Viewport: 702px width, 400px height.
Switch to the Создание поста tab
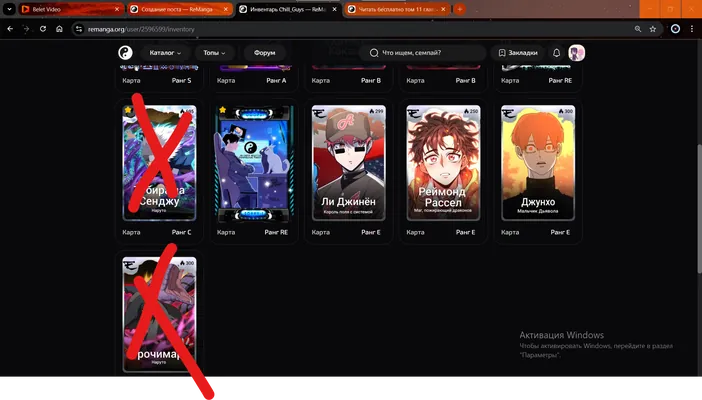click(180, 9)
